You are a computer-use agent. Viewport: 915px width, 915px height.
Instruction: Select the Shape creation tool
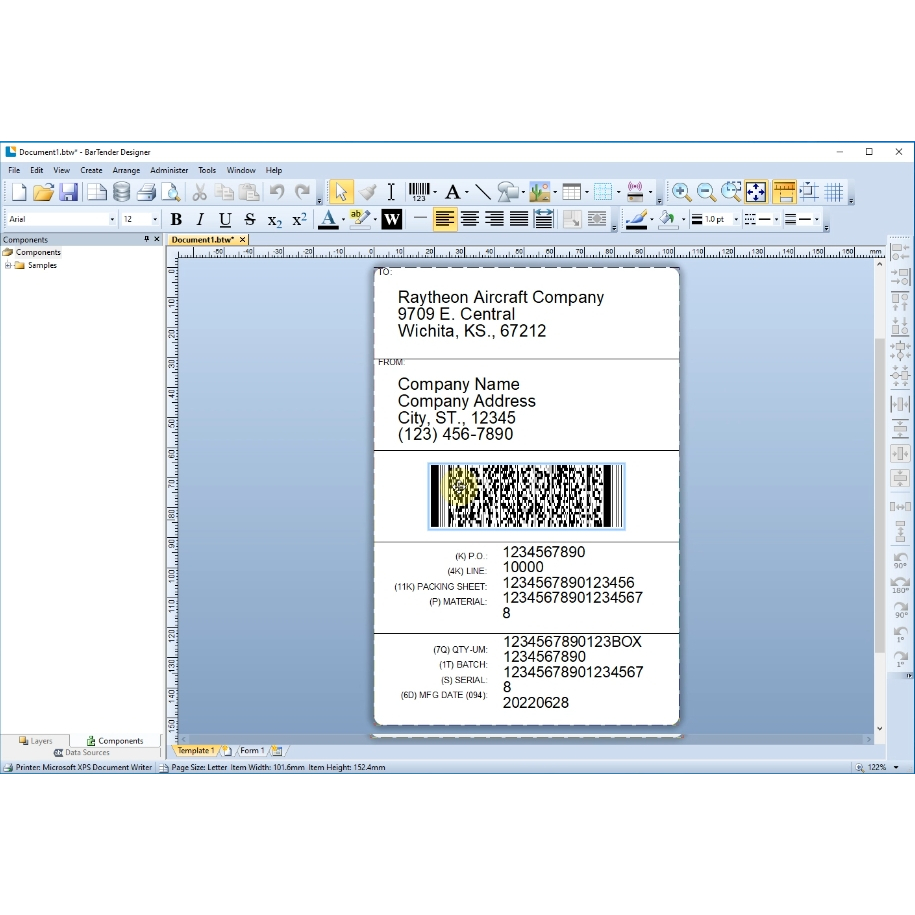[508, 192]
